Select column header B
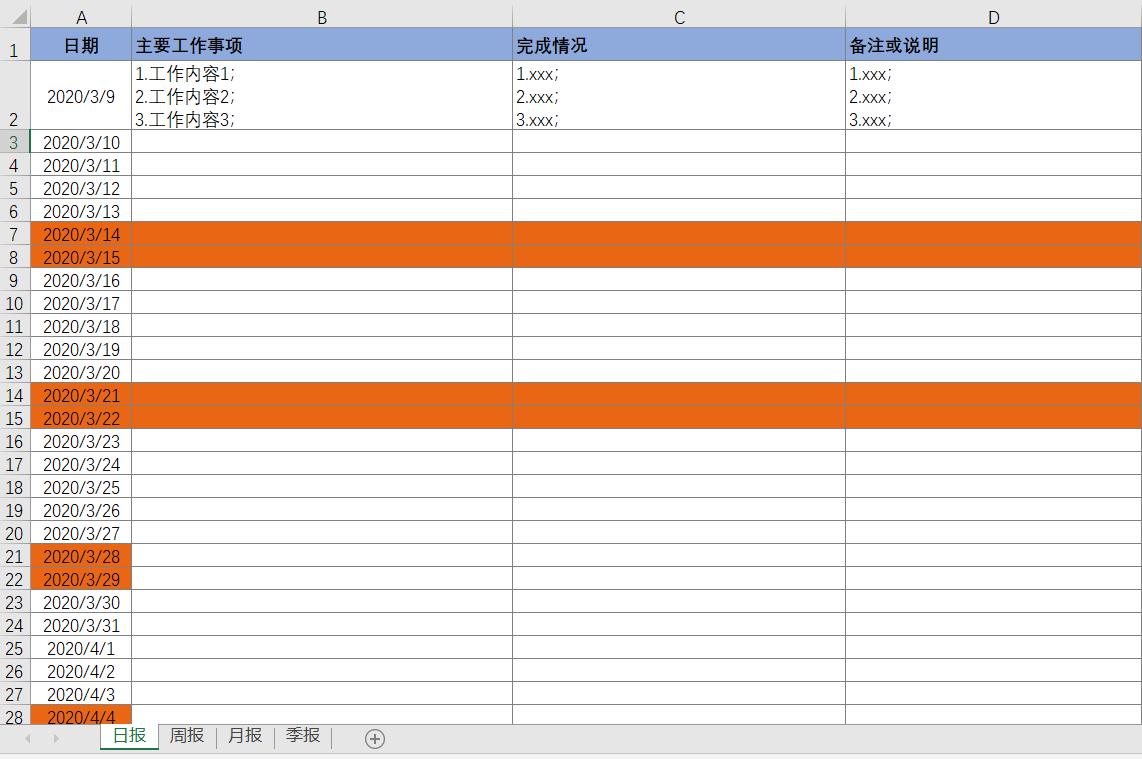Screen dimensions: 1142x759 pyautogui.click(x=321, y=17)
